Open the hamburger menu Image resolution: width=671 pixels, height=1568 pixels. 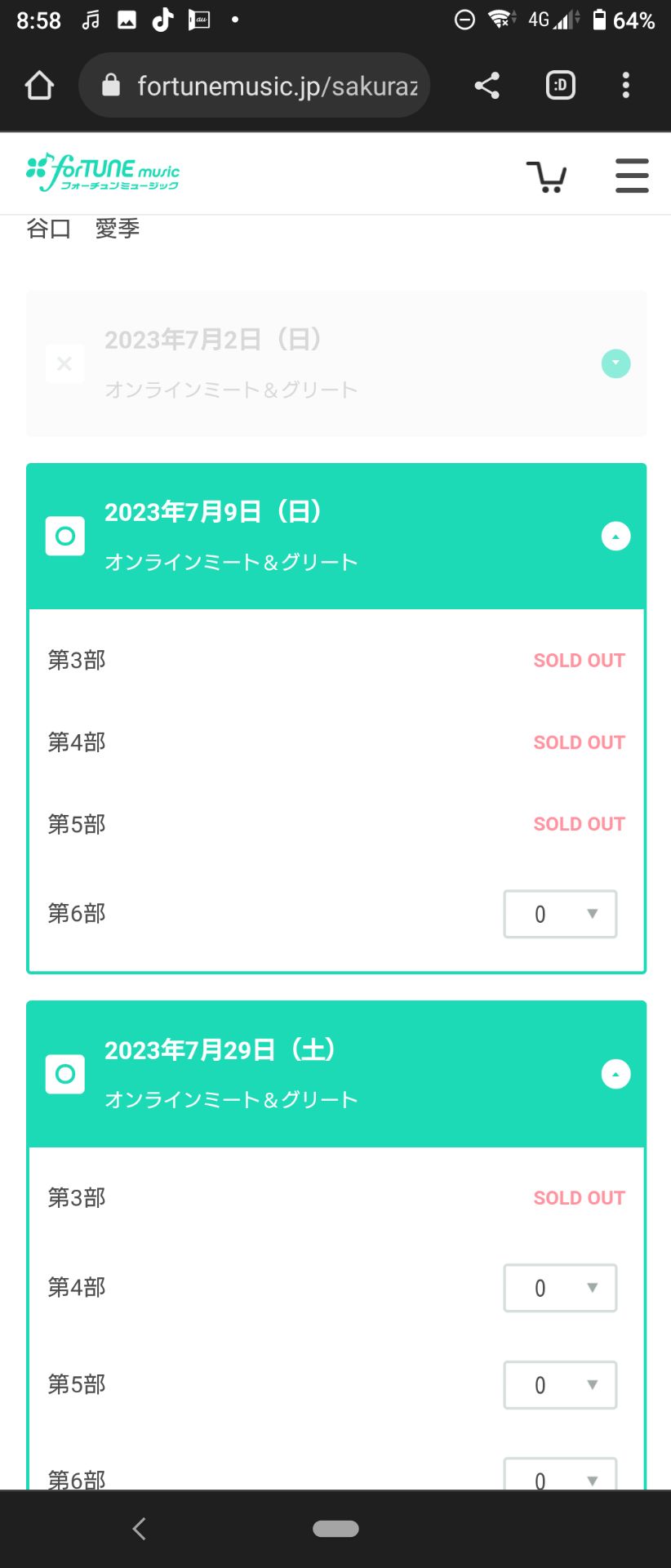coord(631,176)
